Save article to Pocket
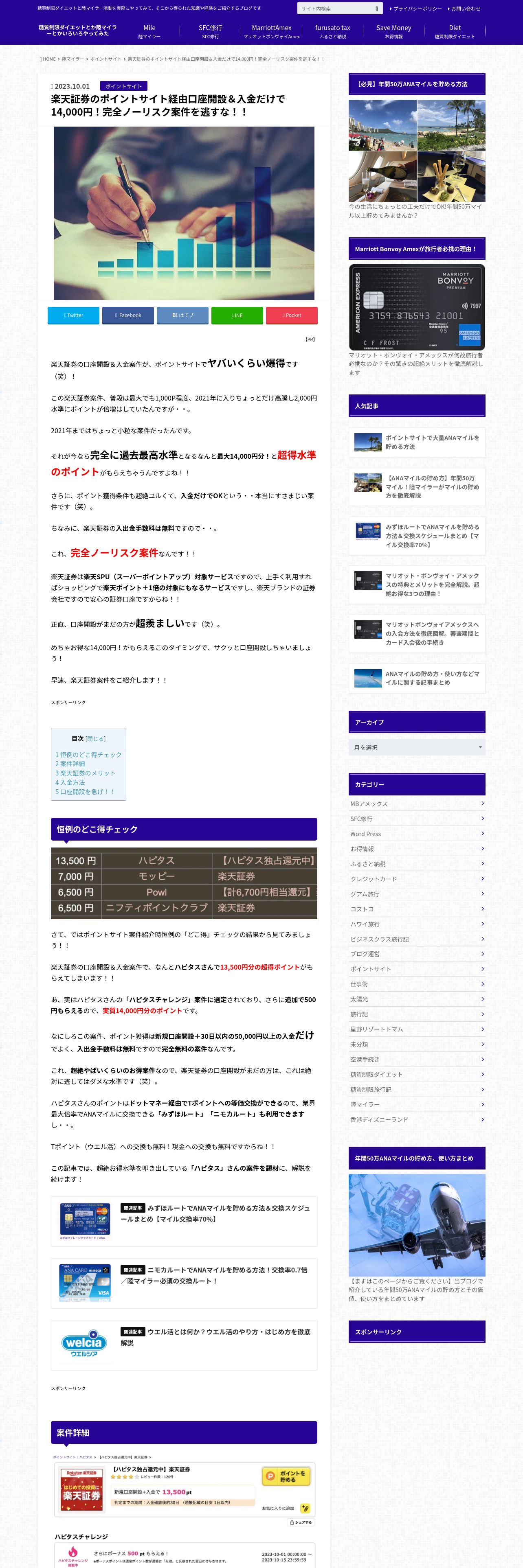The image size is (523, 1568). [x=292, y=315]
